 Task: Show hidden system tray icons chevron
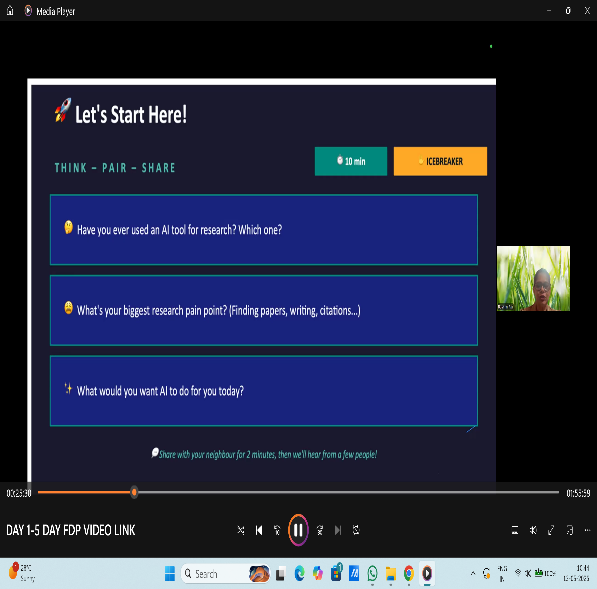tap(473, 573)
